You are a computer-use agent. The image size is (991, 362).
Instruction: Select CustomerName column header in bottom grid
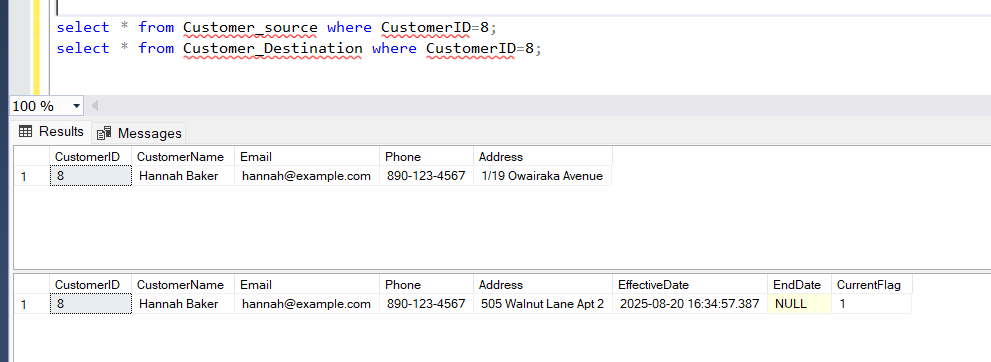[x=183, y=285]
